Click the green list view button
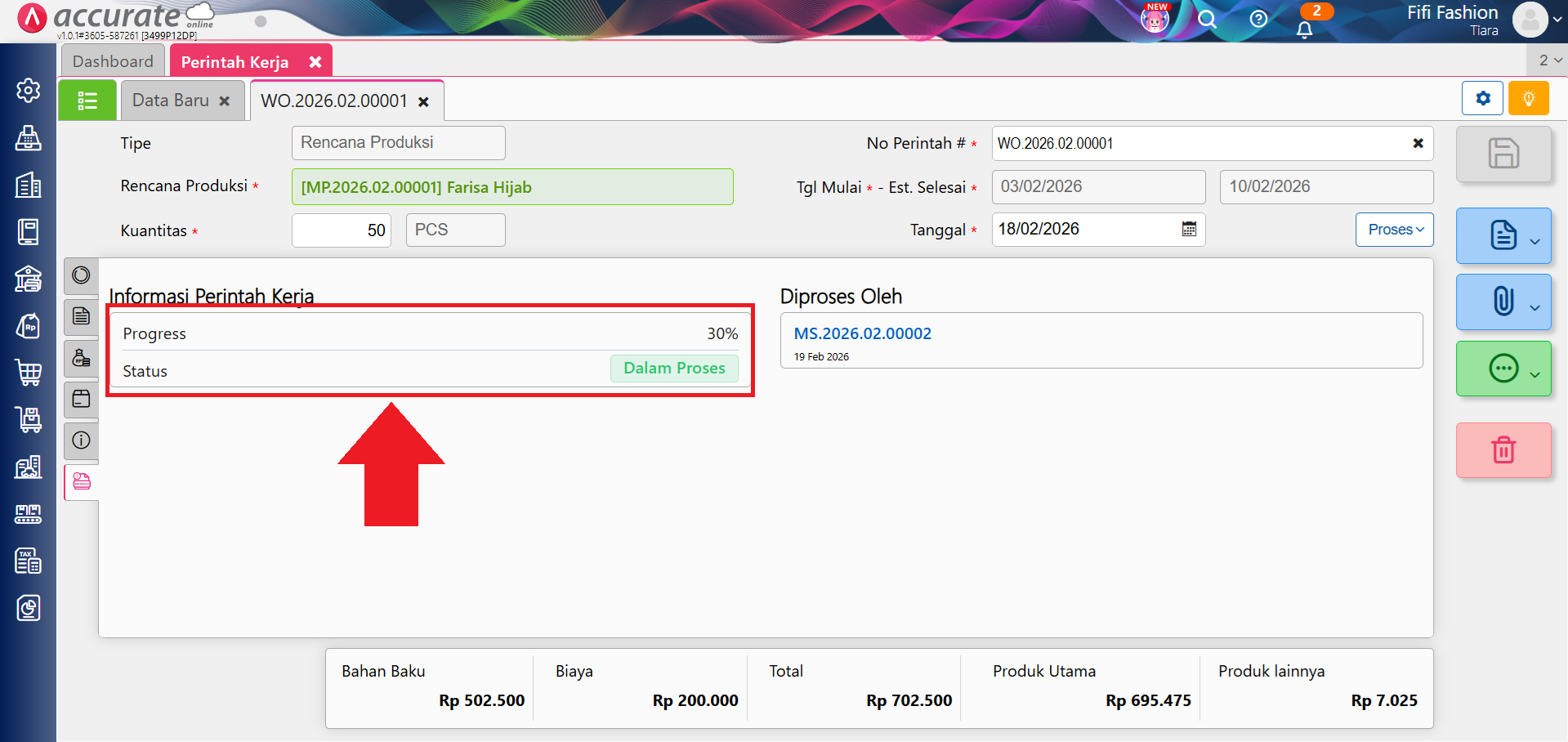This screenshot has width=1568, height=742. (87, 101)
